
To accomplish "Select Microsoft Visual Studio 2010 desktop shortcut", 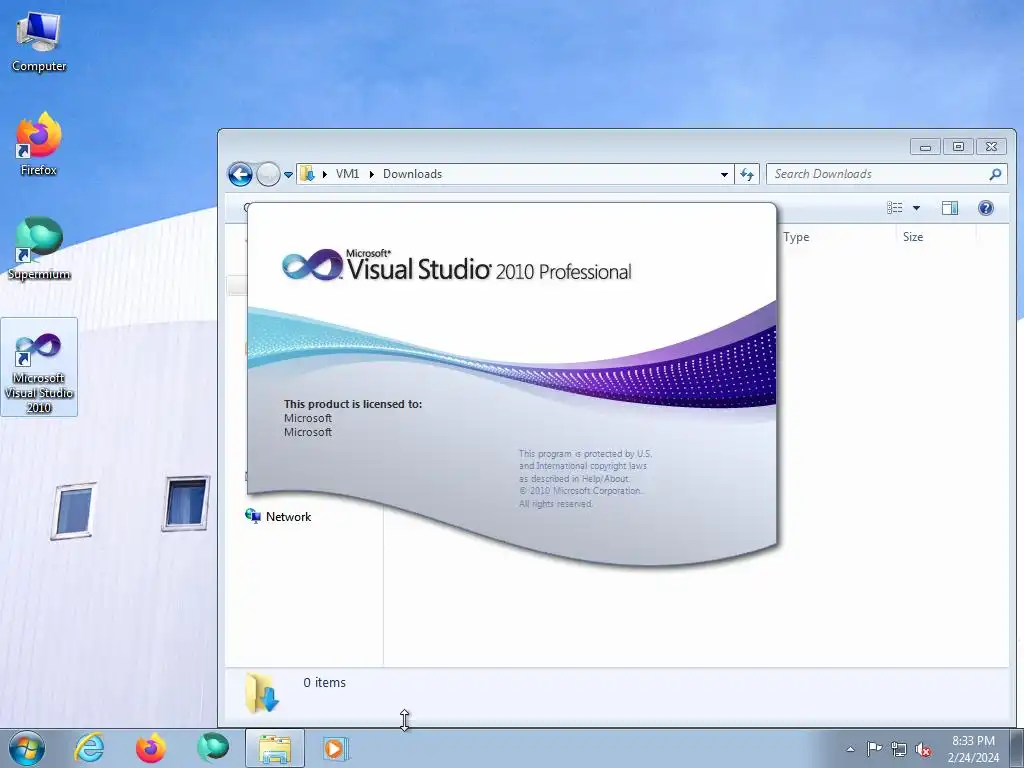I will (39, 367).
